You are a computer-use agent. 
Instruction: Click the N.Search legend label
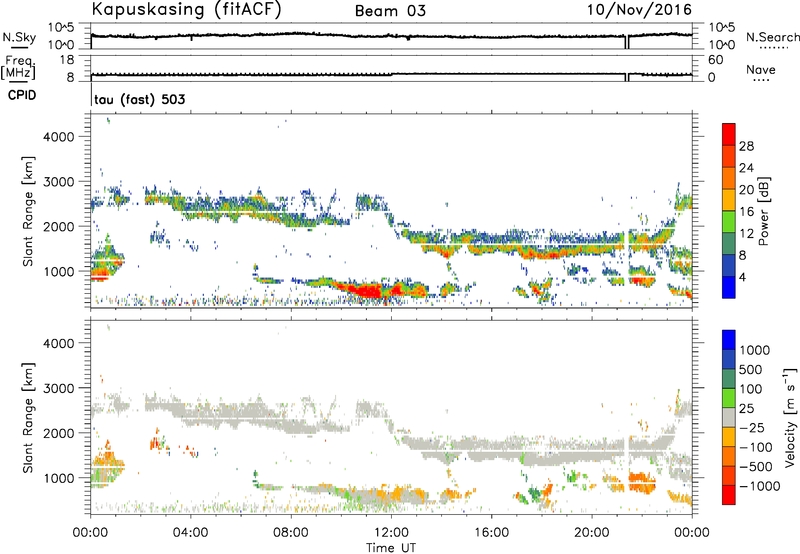coord(772,37)
